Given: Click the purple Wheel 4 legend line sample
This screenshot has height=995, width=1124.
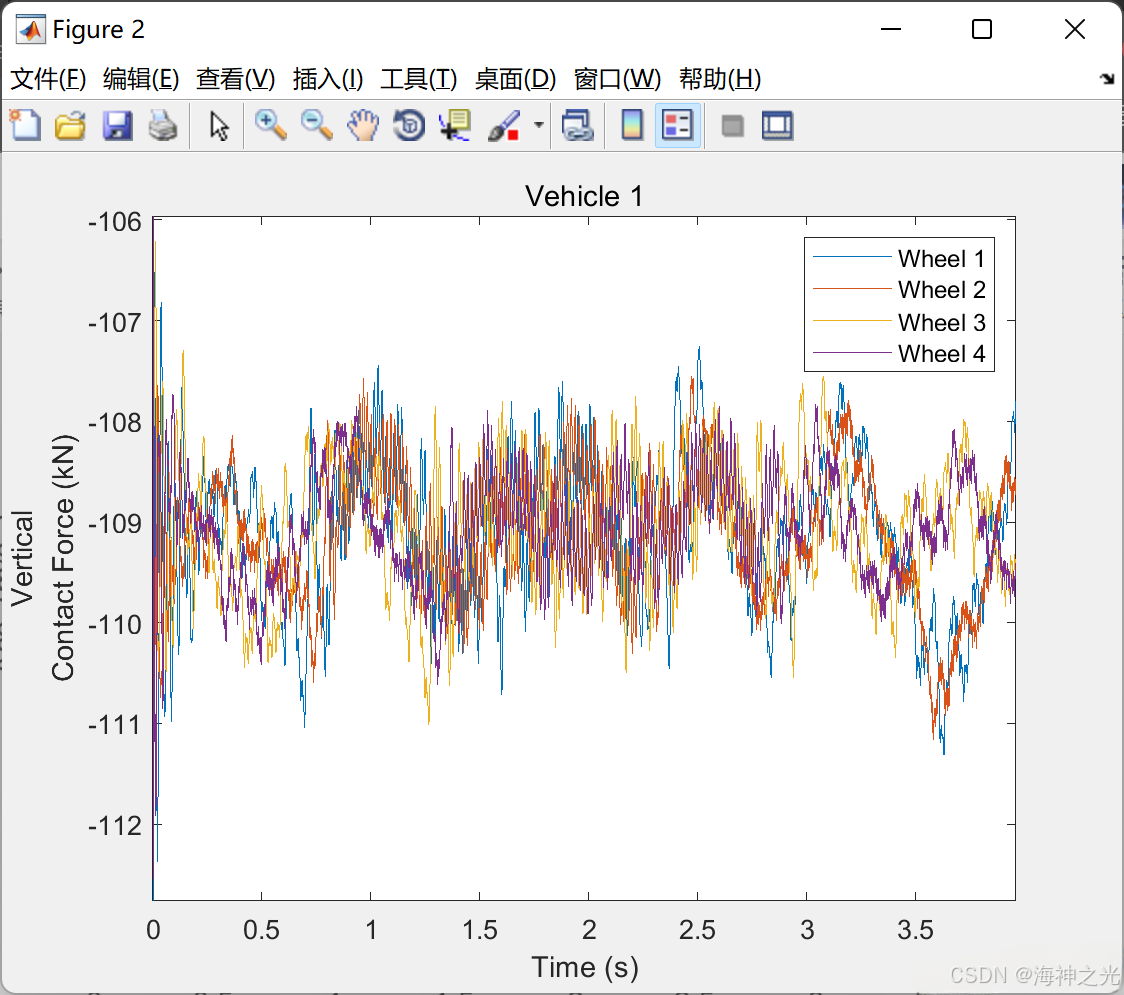Looking at the screenshot, I should pos(852,353).
